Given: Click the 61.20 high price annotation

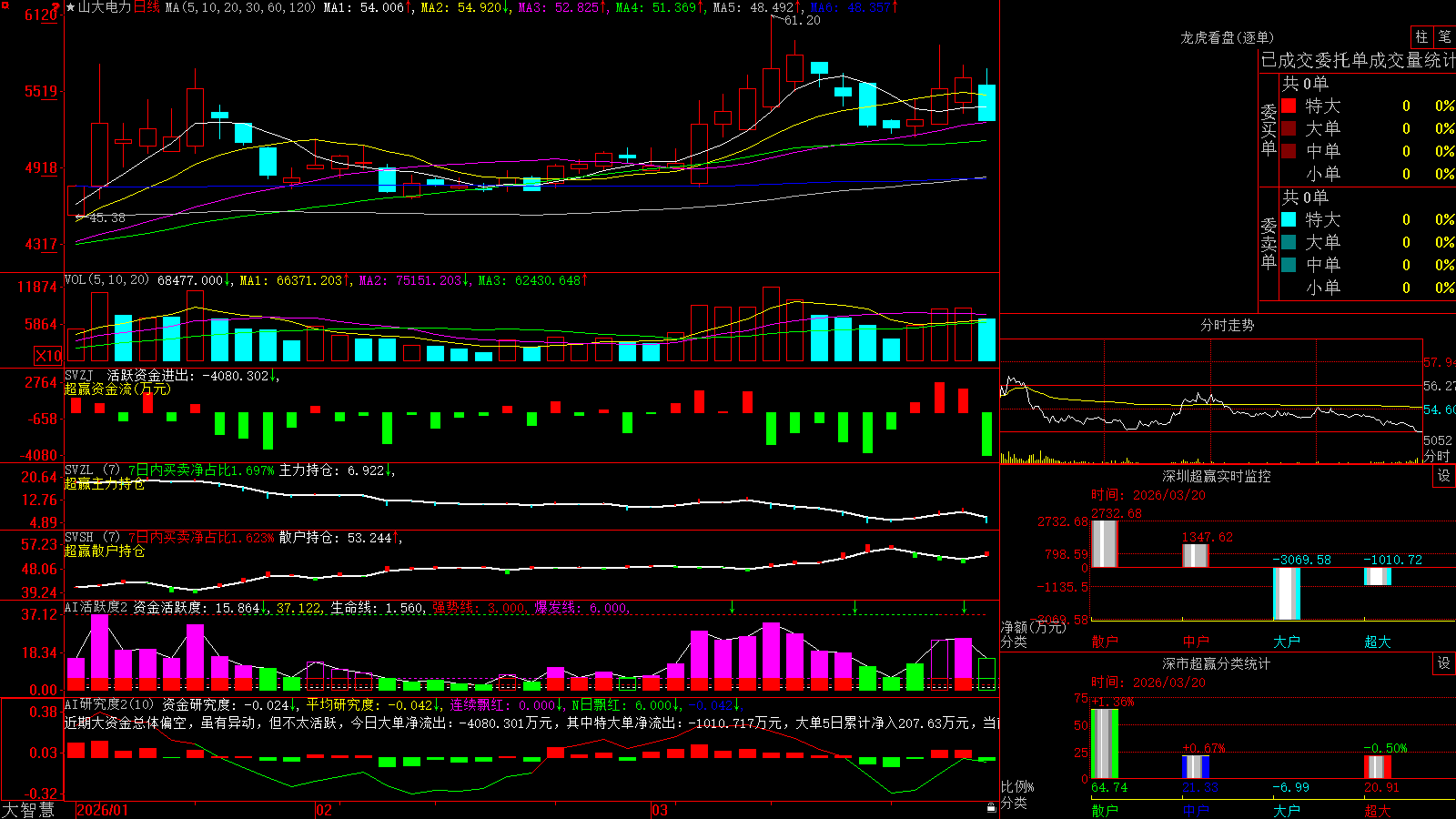Looking at the screenshot, I should tap(802, 20).
